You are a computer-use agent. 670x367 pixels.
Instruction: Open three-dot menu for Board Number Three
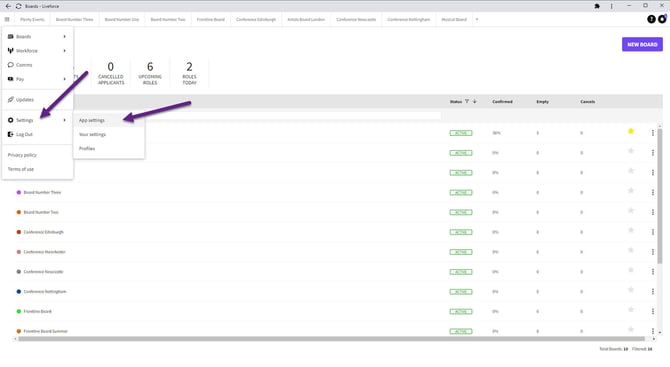[x=652, y=192]
